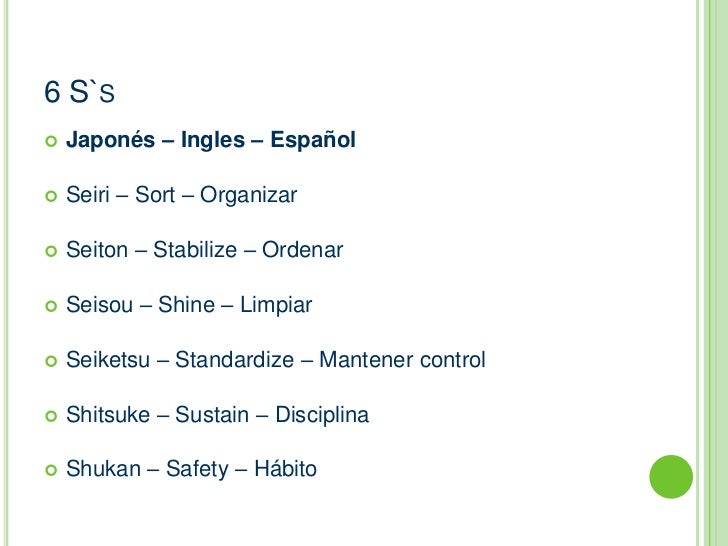
Task: Click the word Limpiar
Action: [276, 305]
